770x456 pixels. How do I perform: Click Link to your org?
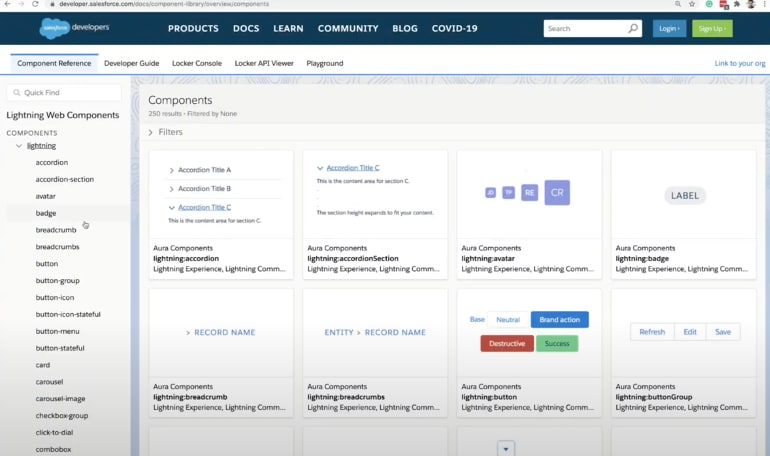[x=740, y=63]
